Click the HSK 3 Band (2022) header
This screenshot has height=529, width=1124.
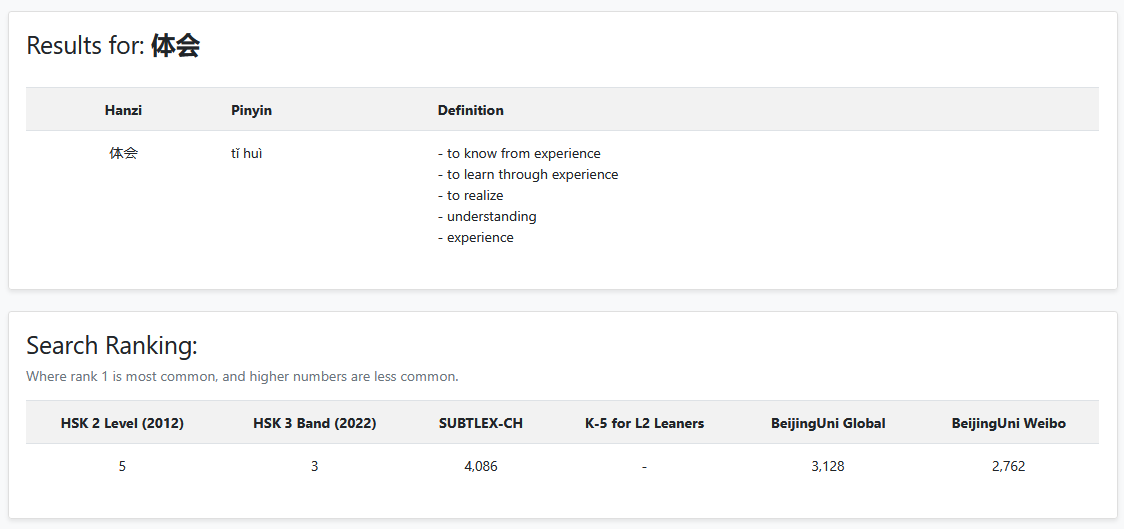coord(315,423)
